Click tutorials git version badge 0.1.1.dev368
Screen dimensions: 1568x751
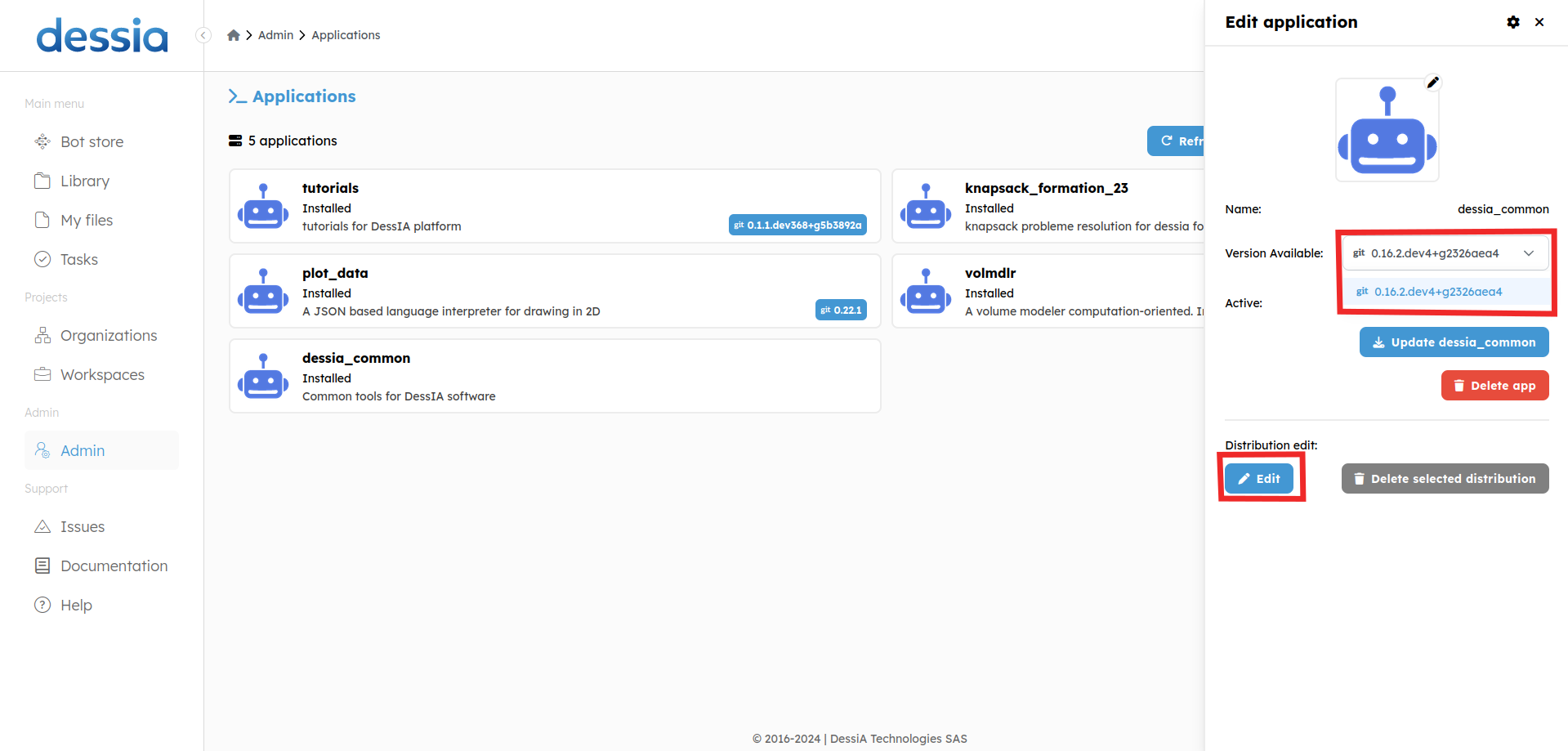point(797,225)
